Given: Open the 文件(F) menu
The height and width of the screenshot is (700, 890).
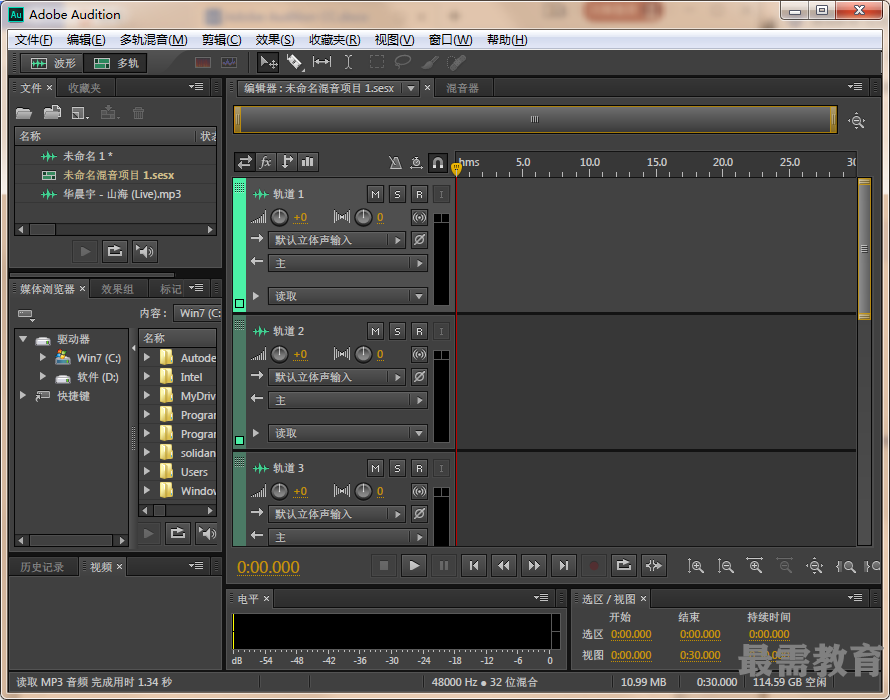Looking at the screenshot, I should pyautogui.click(x=33, y=40).
